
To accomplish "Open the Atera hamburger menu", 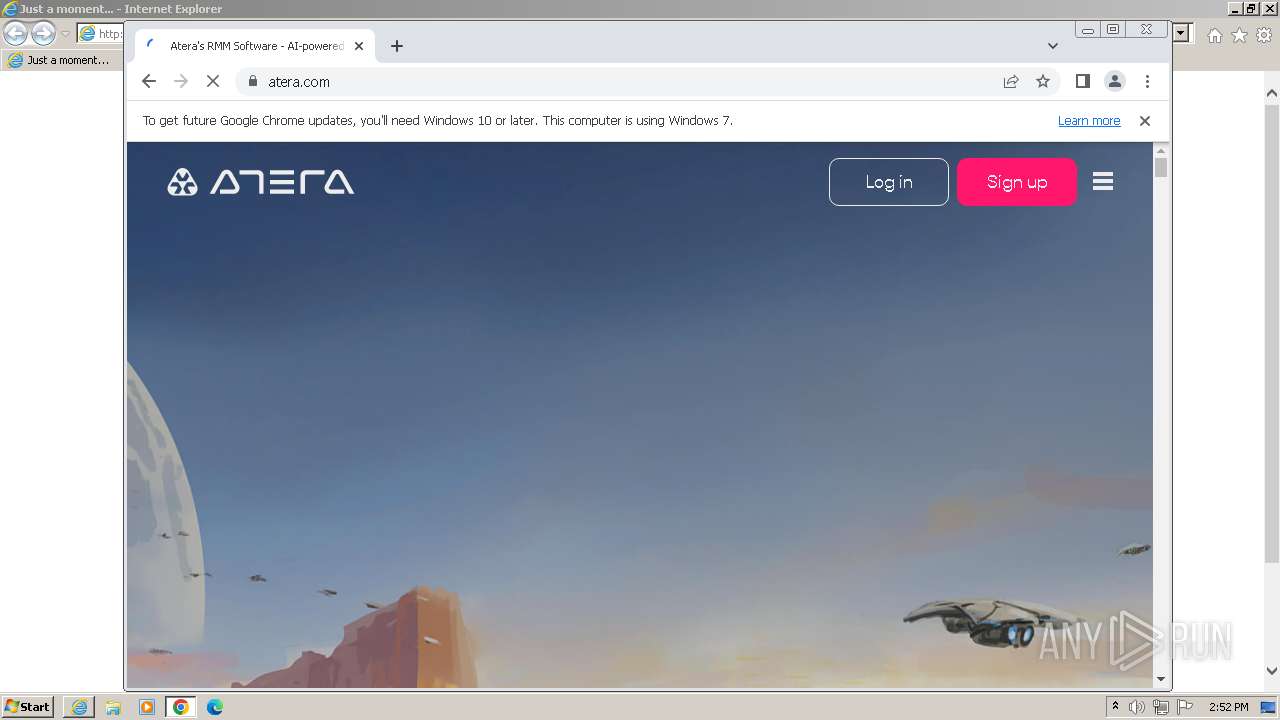I will [x=1103, y=182].
